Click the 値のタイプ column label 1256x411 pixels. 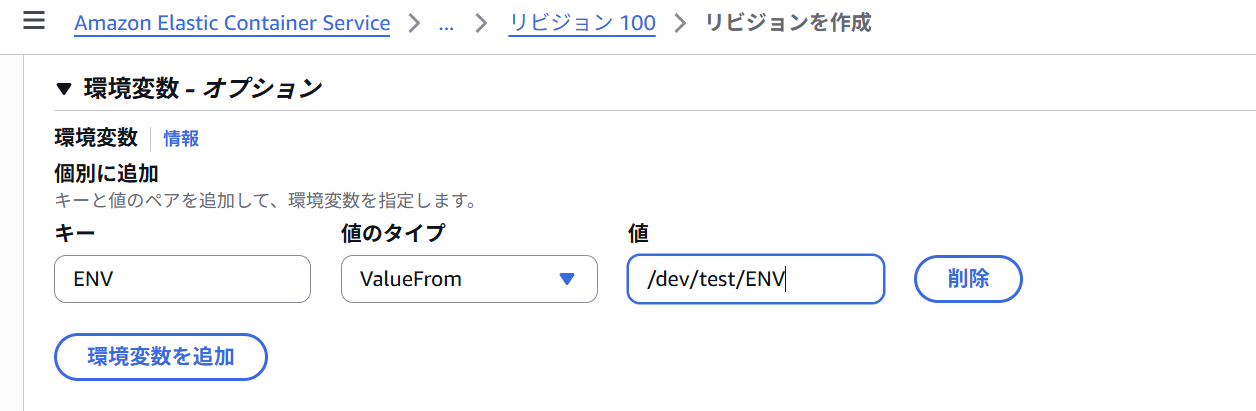pos(393,233)
